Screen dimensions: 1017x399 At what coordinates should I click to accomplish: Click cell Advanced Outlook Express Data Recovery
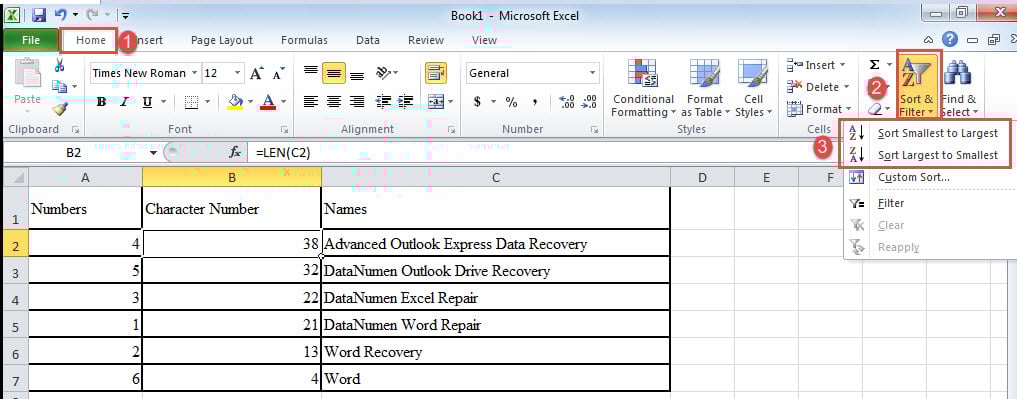click(496, 244)
